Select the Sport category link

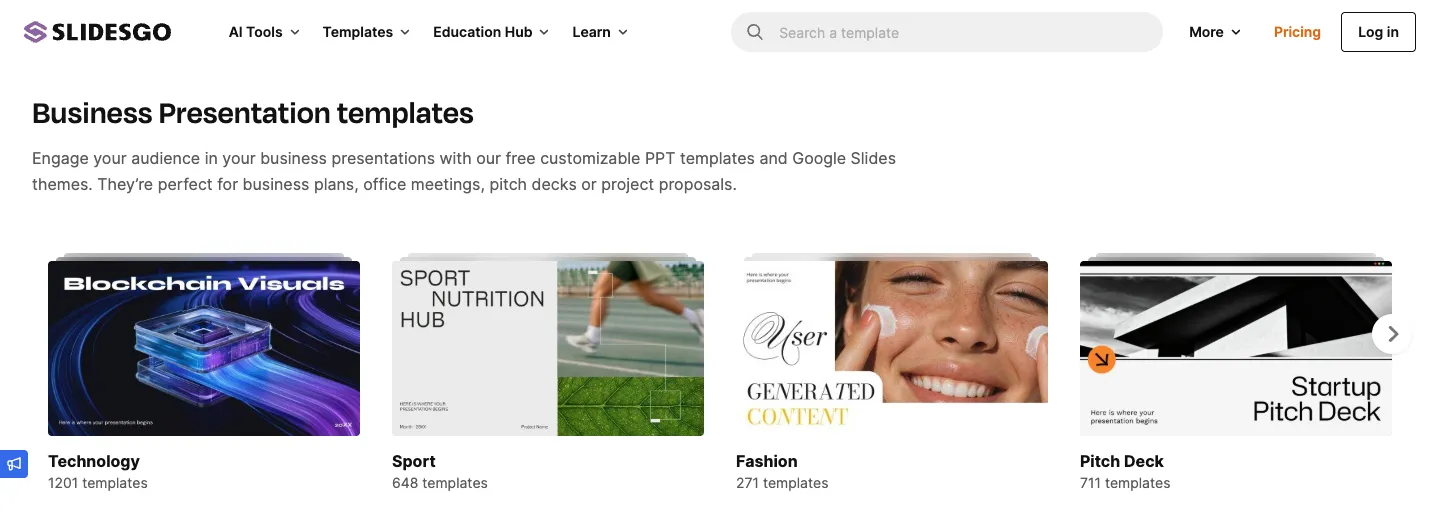[x=414, y=461]
